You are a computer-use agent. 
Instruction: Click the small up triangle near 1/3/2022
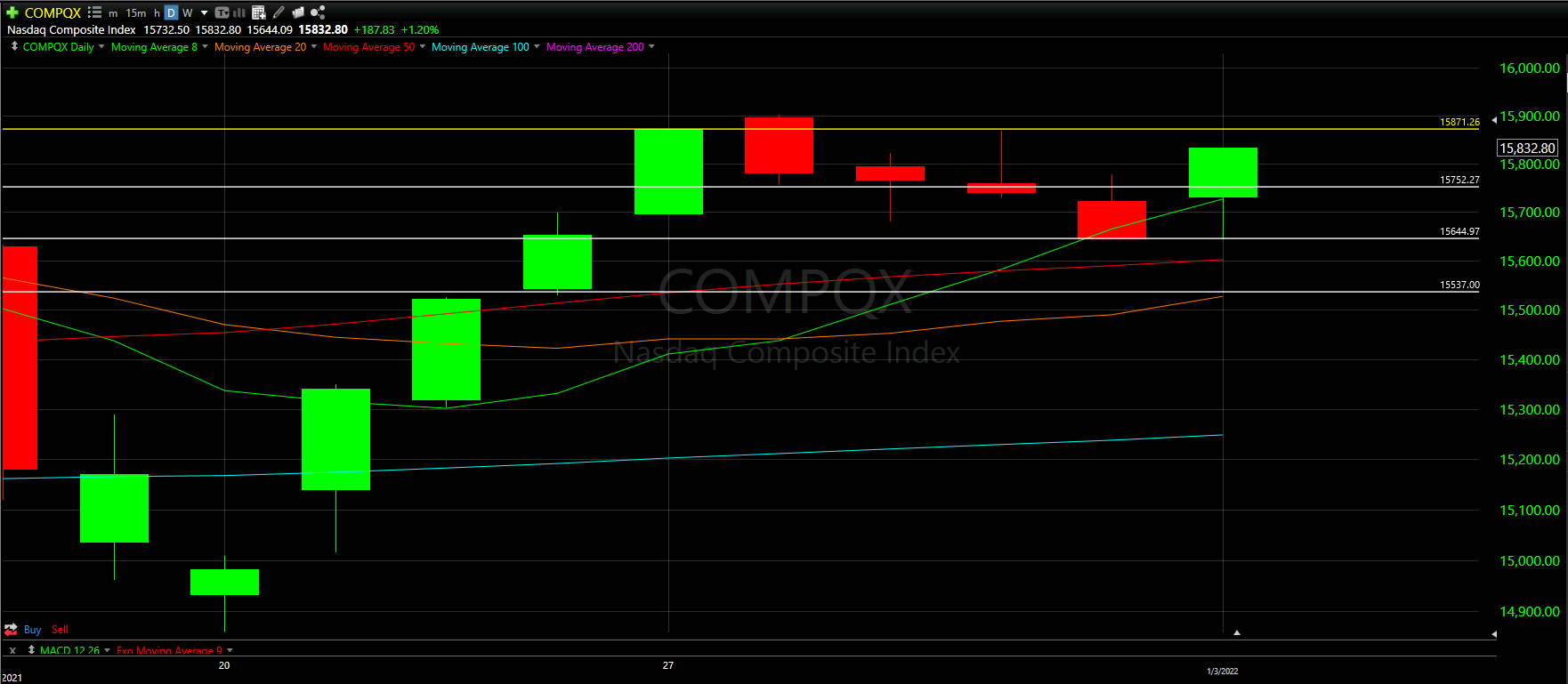click(1237, 632)
